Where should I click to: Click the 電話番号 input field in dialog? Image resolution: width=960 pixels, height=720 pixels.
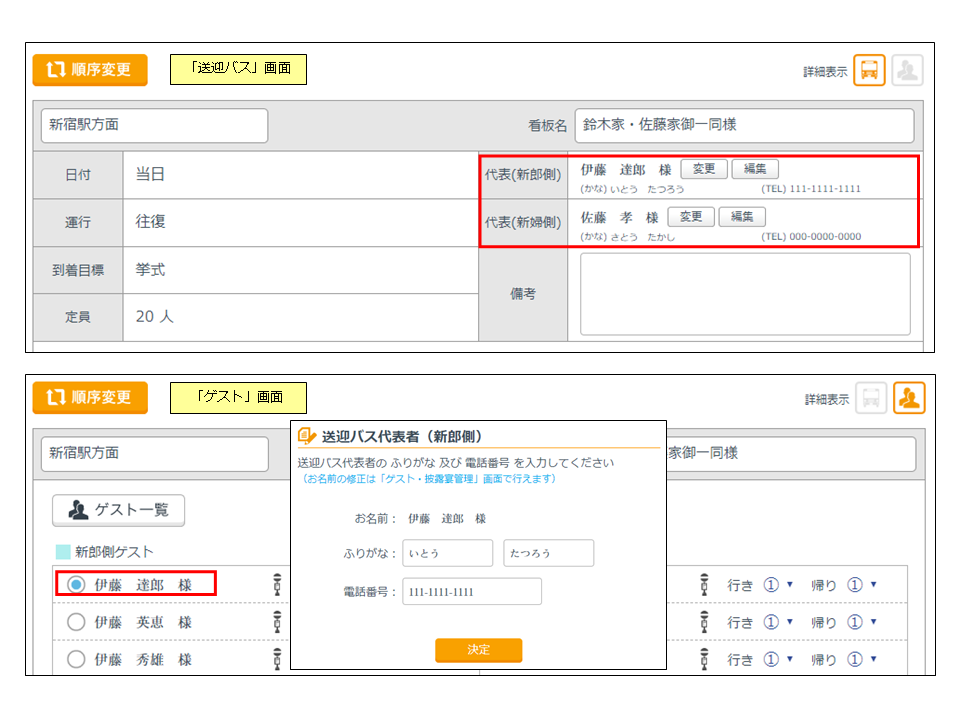point(472,592)
